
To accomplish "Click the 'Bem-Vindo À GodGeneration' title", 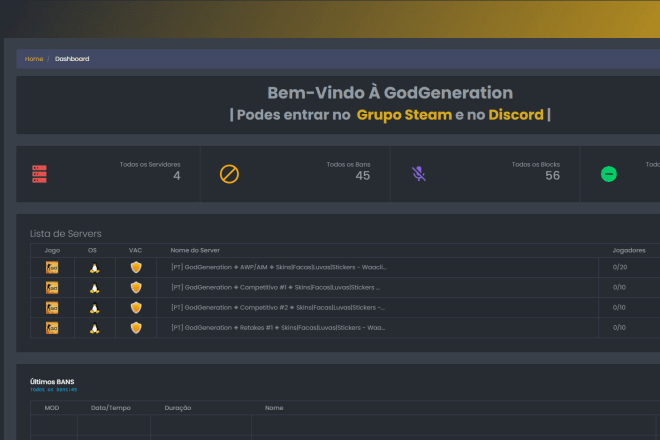I will [390, 93].
